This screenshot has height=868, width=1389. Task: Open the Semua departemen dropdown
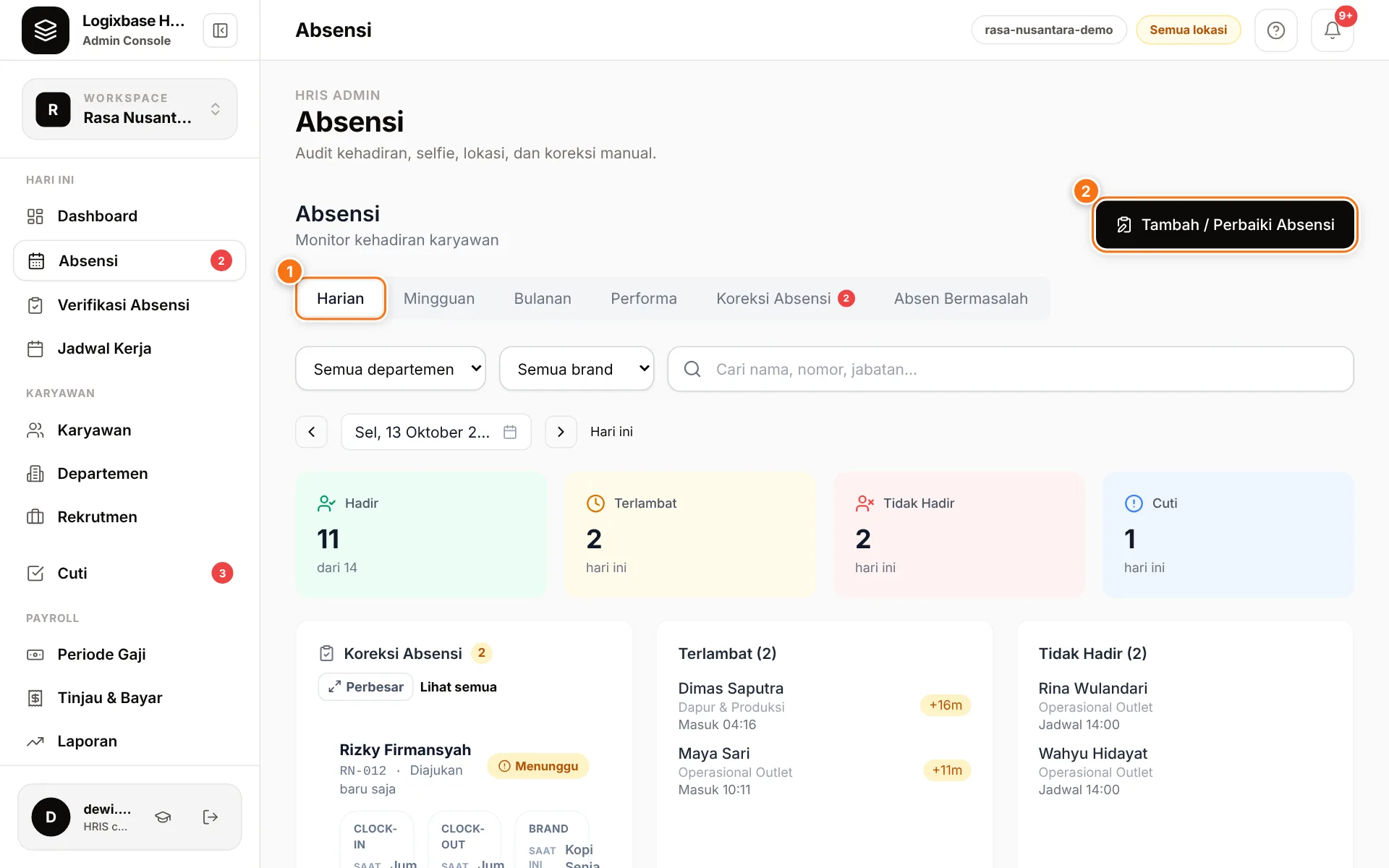[x=391, y=369]
